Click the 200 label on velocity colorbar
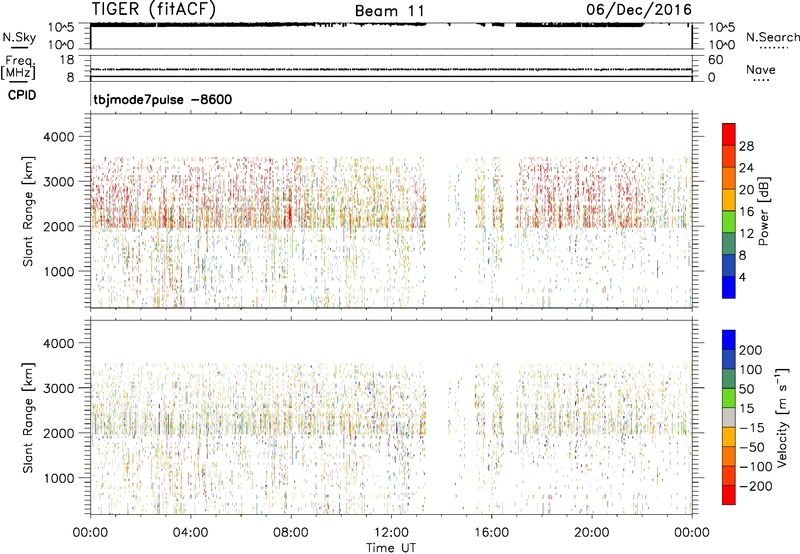This screenshot has height=554, width=800. click(751, 350)
